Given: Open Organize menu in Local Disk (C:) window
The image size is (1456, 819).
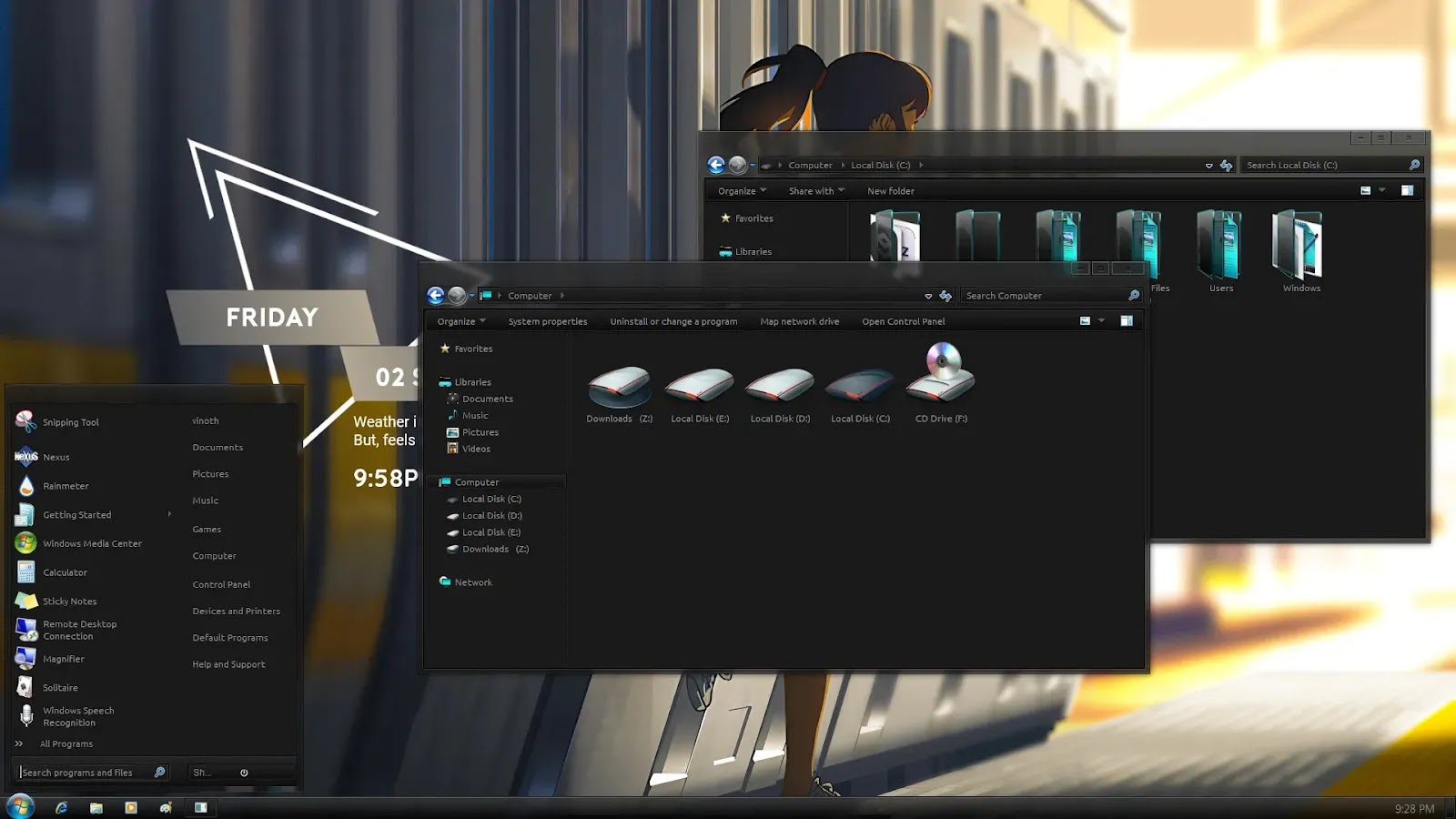Looking at the screenshot, I should point(742,191).
